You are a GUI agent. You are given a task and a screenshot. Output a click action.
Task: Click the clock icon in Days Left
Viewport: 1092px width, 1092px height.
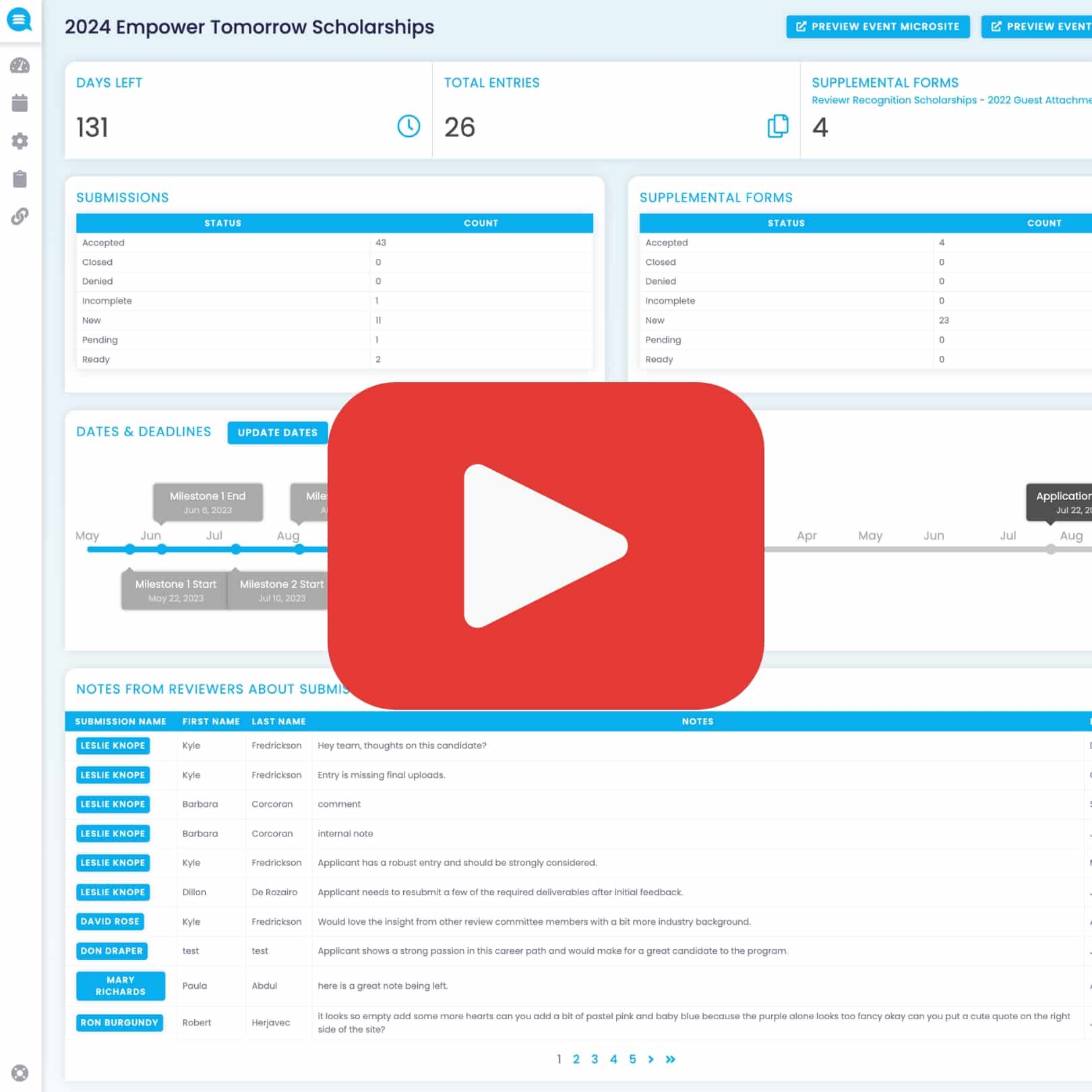click(x=408, y=126)
